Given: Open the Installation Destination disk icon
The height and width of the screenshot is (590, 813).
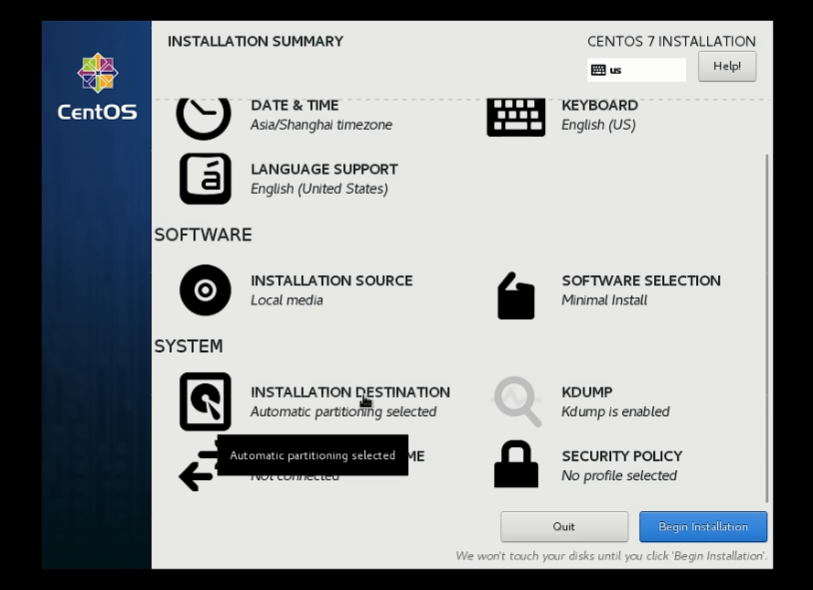Looking at the screenshot, I should point(205,401).
